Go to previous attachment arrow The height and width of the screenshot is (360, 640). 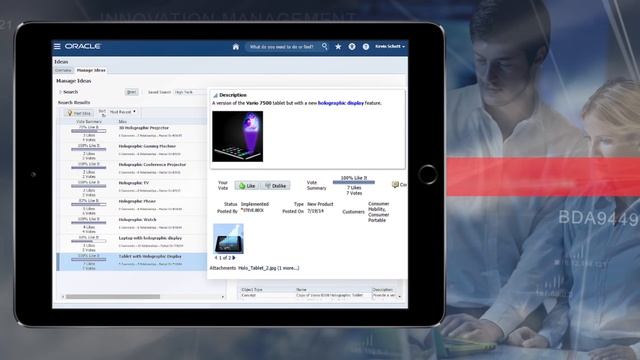(x=216, y=258)
